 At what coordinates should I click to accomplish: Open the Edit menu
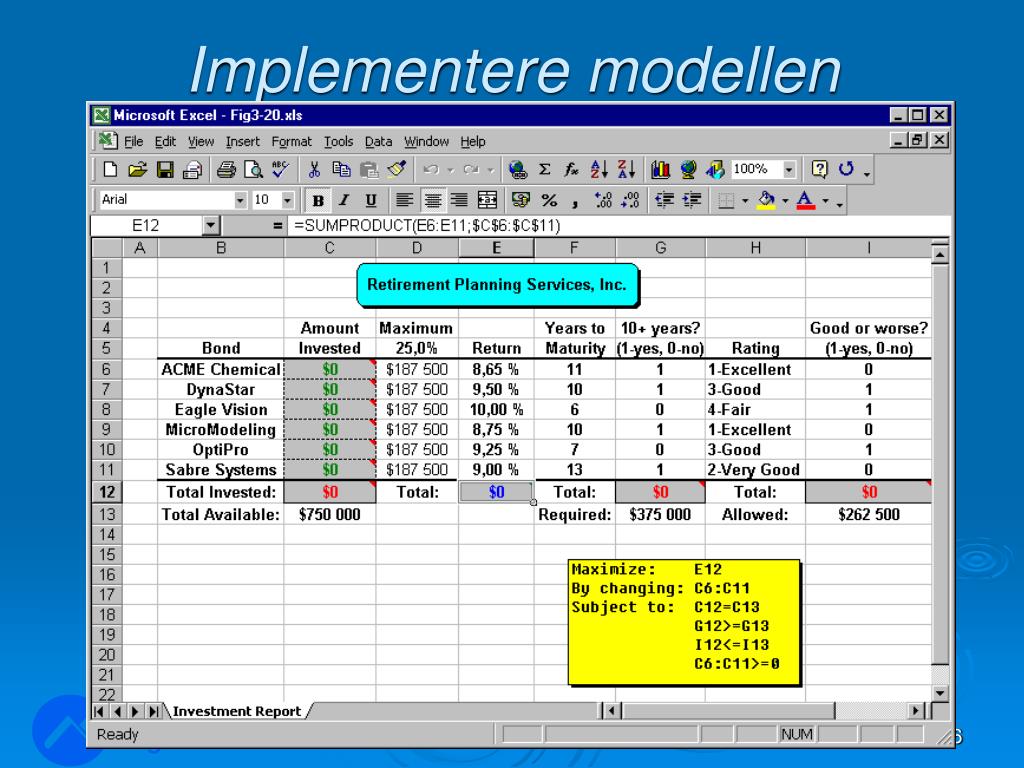(165, 142)
